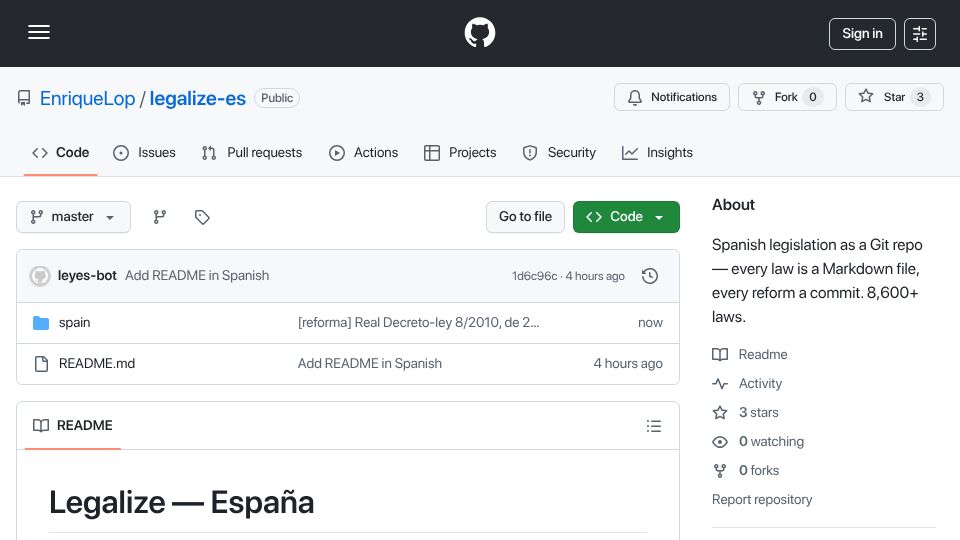Go to GitHub homepage via Octocat logo
This screenshot has width=960, height=540.
[x=479, y=32]
